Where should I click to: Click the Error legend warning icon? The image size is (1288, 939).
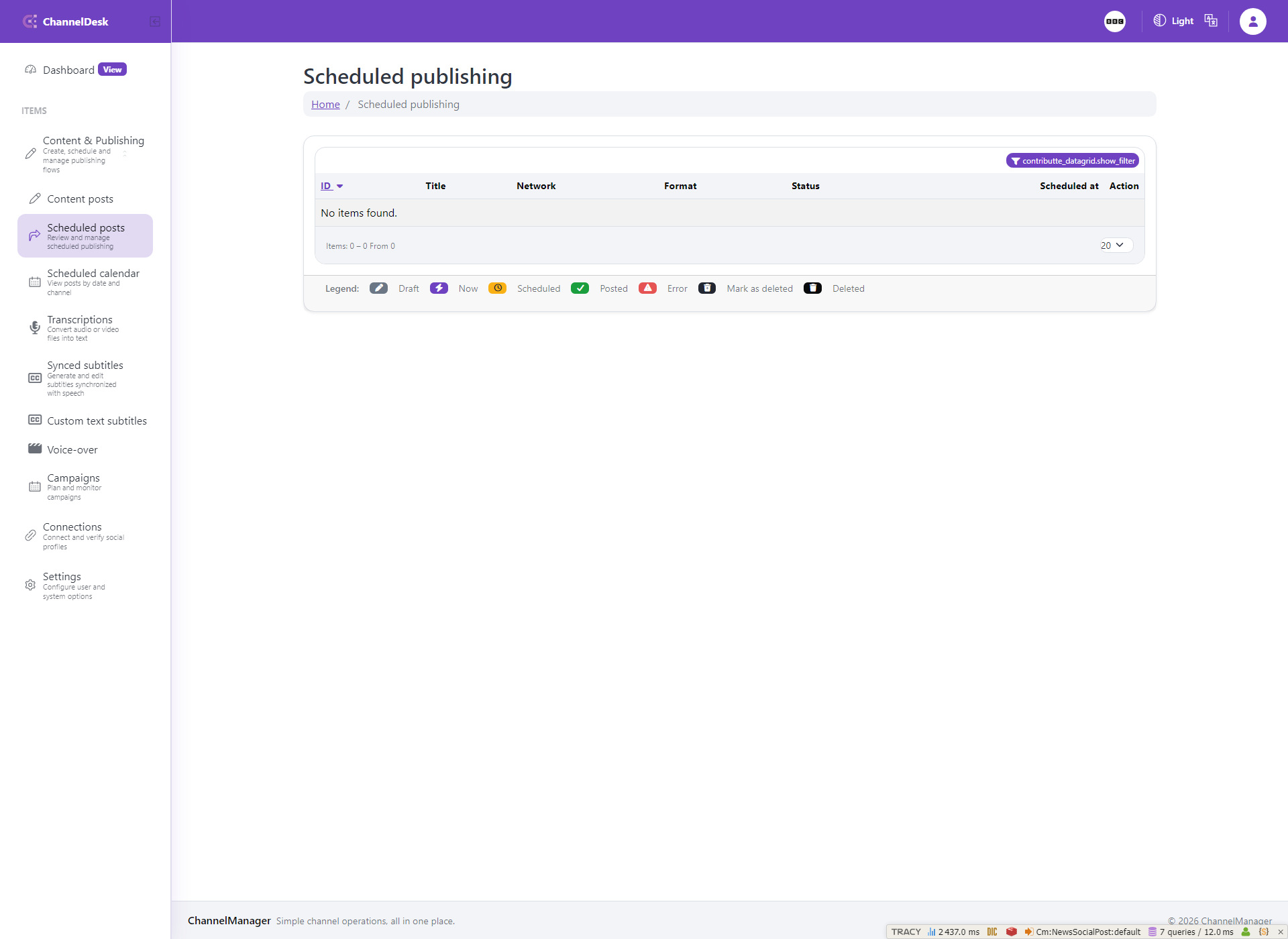point(647,288)
